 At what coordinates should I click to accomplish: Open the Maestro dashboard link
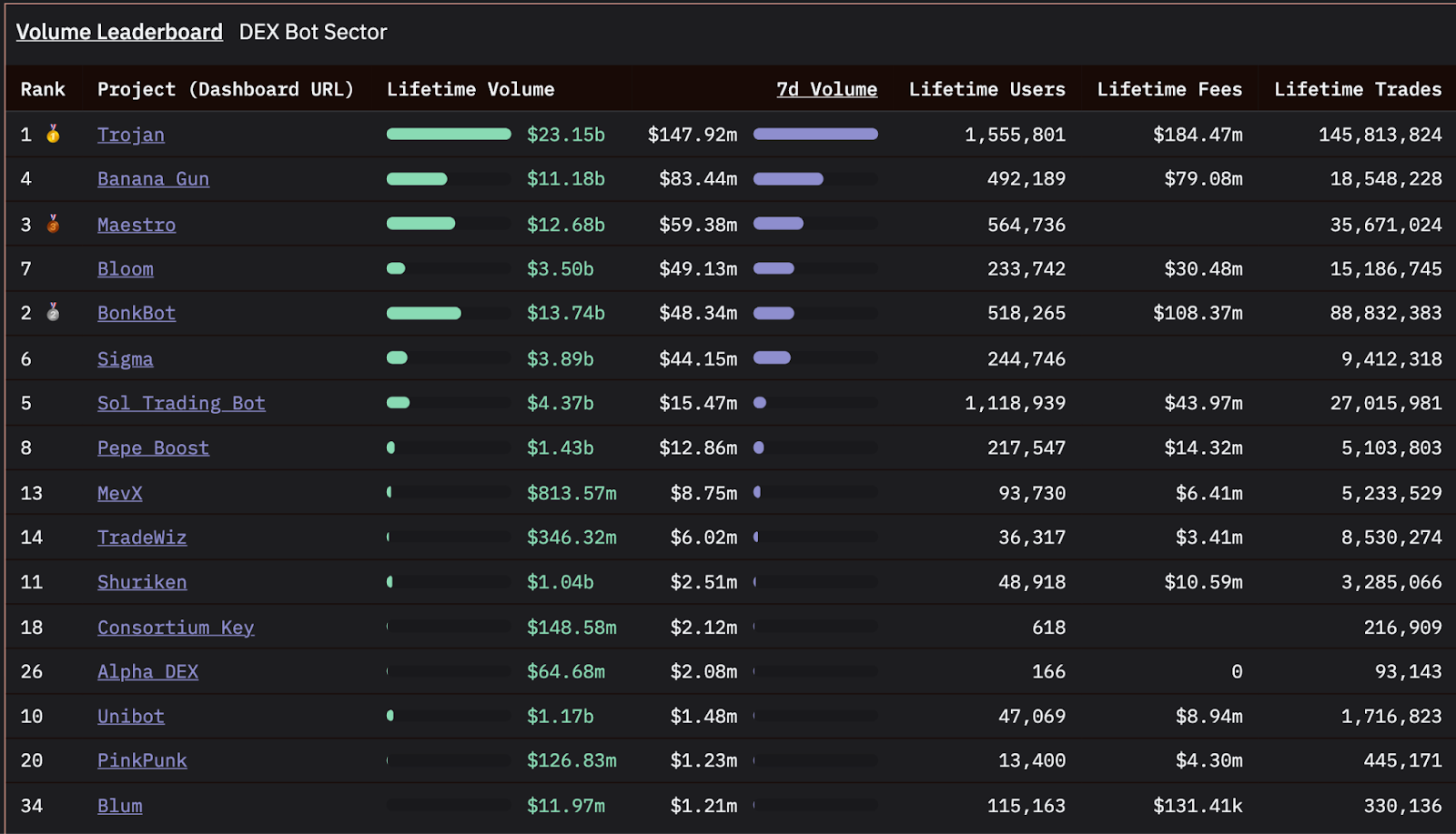click(136, 225)
